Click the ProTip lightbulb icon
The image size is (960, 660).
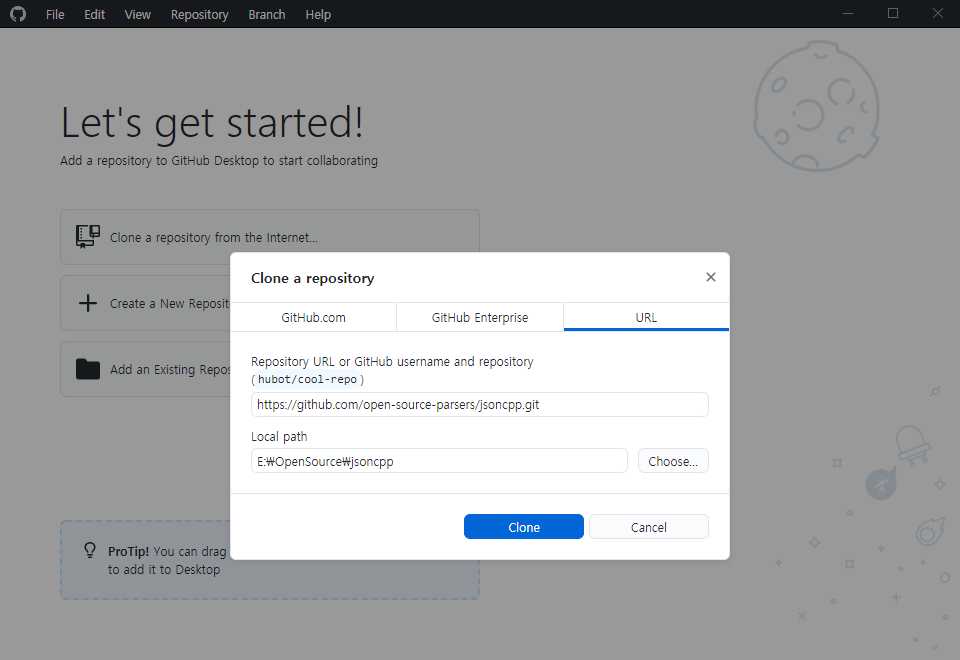point(90,550)
